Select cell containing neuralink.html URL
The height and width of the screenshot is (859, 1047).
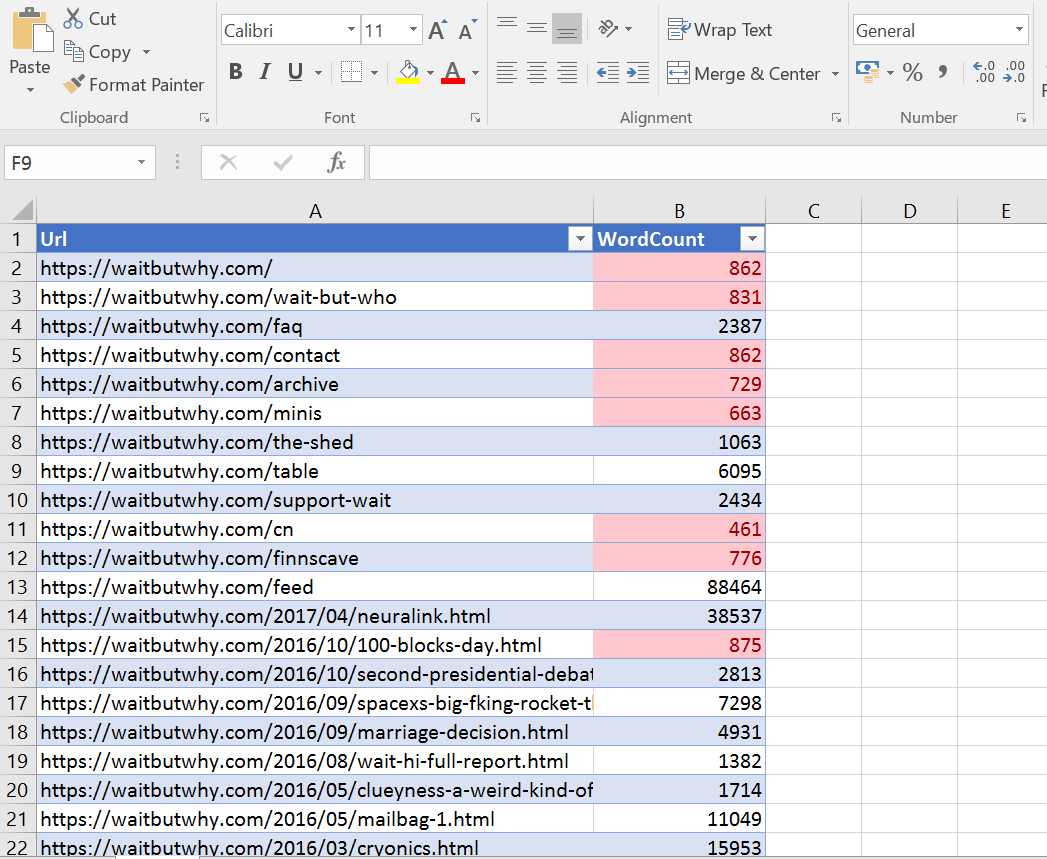(315, 616)
